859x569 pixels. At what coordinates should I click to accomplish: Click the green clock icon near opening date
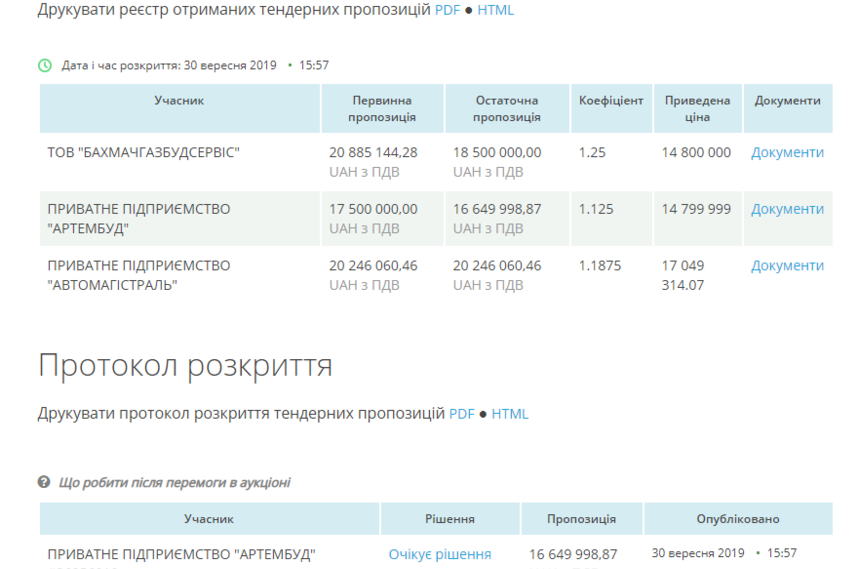[45, 66]
